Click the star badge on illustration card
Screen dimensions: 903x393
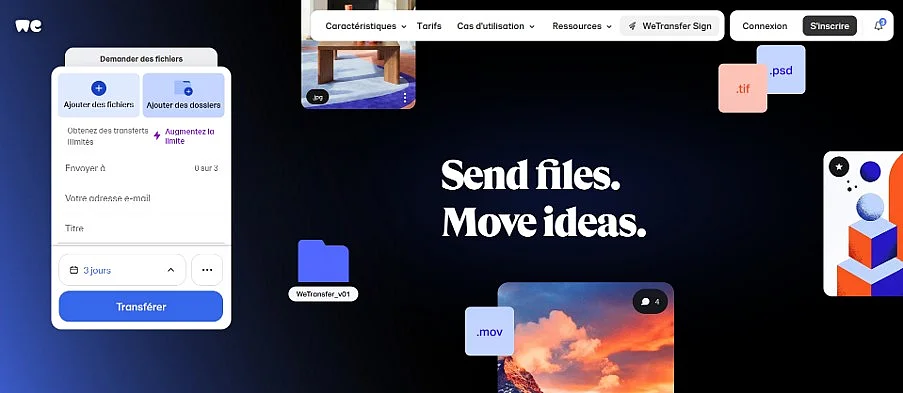click(x=839, y=167)
